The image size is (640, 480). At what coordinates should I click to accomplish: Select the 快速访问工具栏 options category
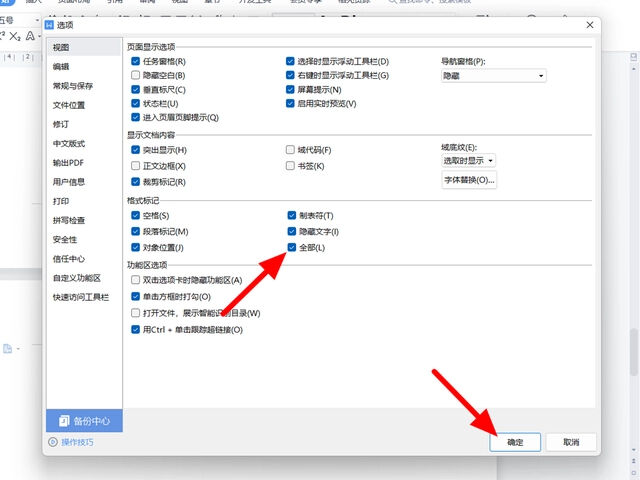[84, 297]
